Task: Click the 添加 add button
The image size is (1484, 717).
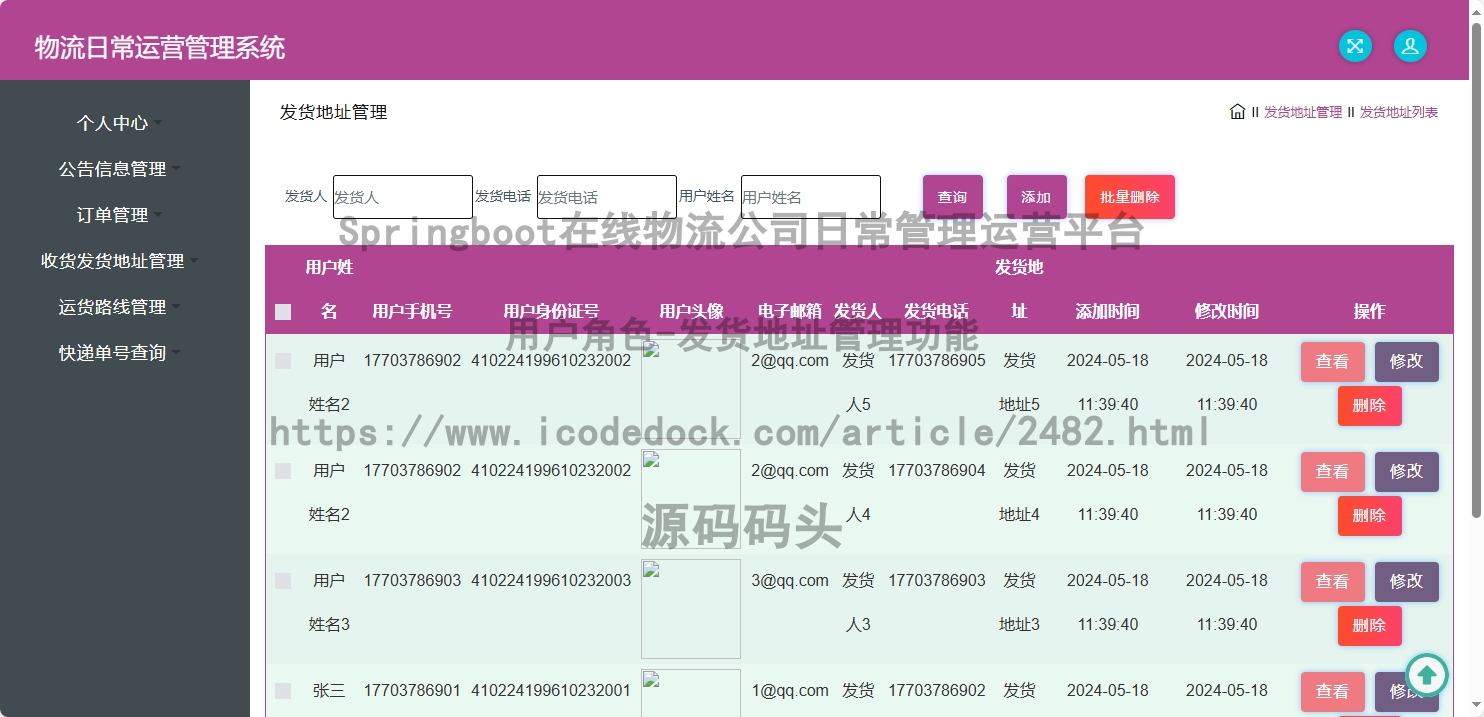Action: click(x=1037, y=197)
